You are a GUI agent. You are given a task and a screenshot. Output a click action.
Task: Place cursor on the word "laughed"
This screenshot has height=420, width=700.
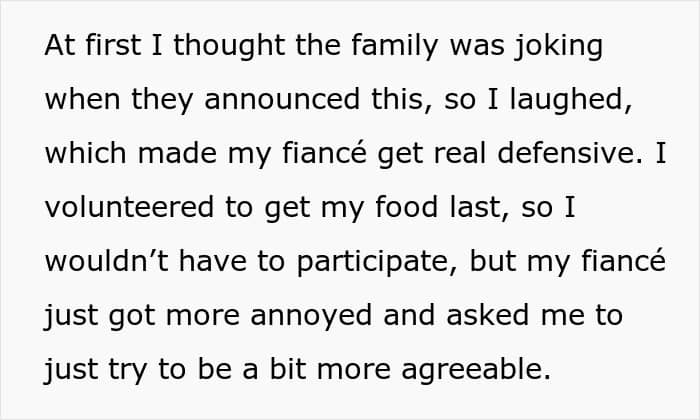point(554,101)
